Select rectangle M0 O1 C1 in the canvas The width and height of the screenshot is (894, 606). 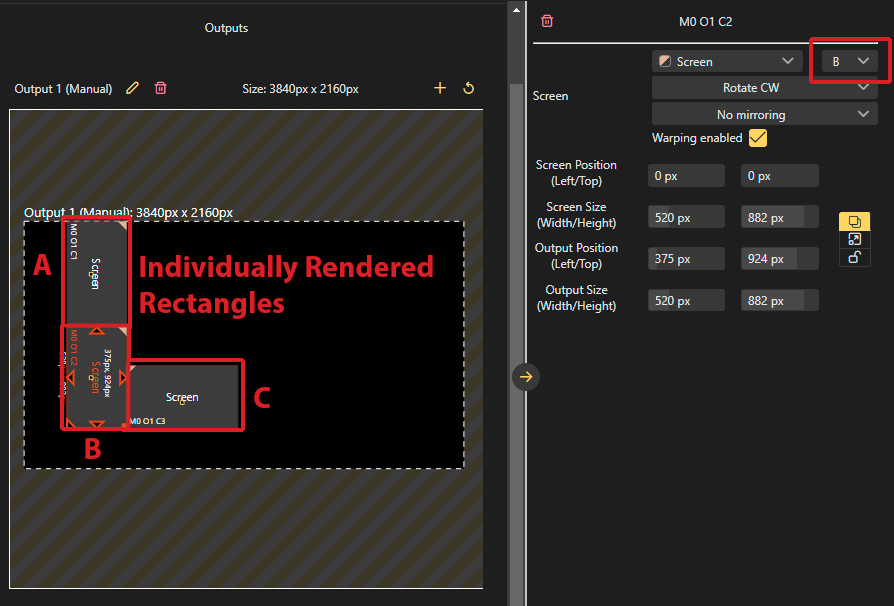click(x=96, y=272)
